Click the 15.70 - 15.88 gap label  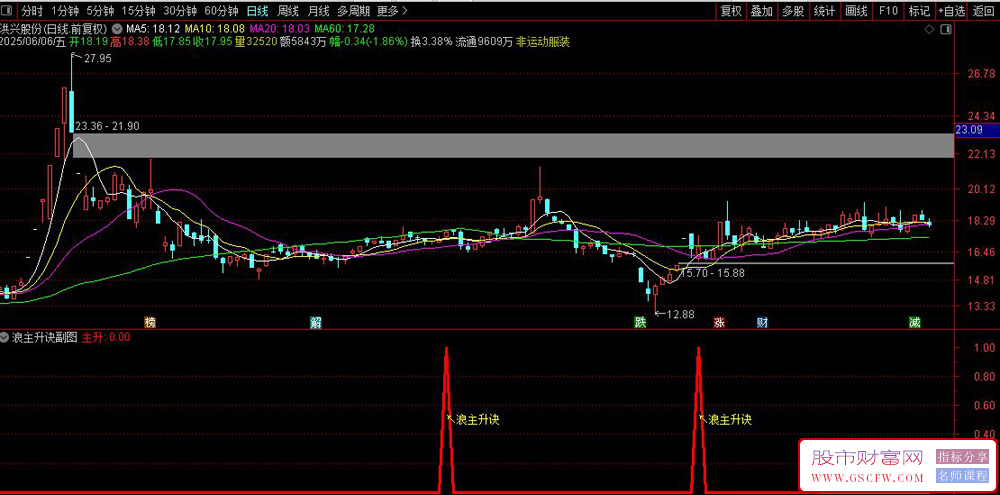click(x=713, y=272)
